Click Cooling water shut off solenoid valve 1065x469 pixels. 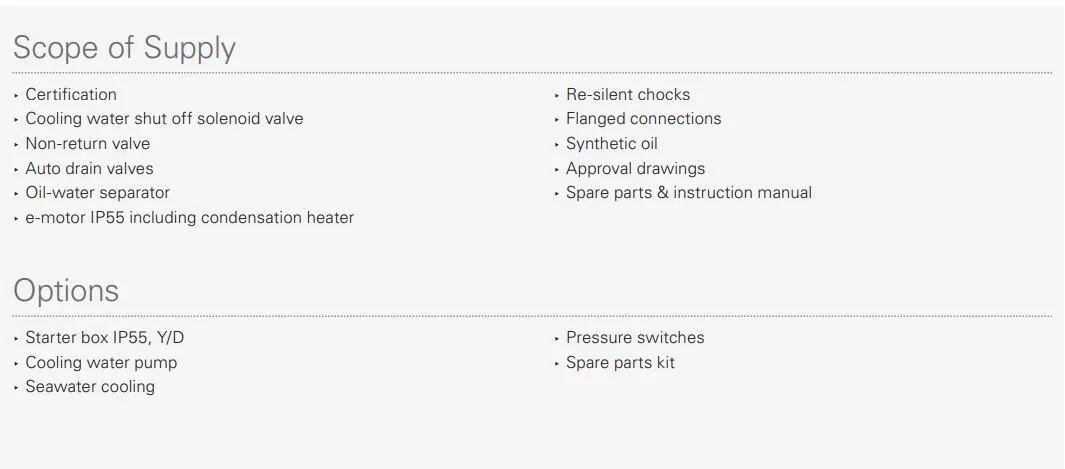[x=164, y=119]
